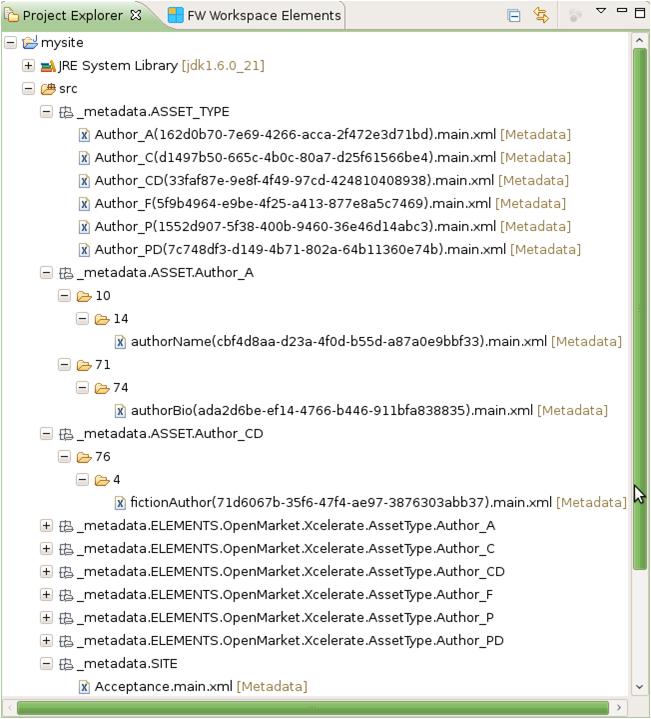Image resolution: width=651 pixels, height=719 pixels.
Task: Click the folder icon for 4
Action: click(102, 480)
